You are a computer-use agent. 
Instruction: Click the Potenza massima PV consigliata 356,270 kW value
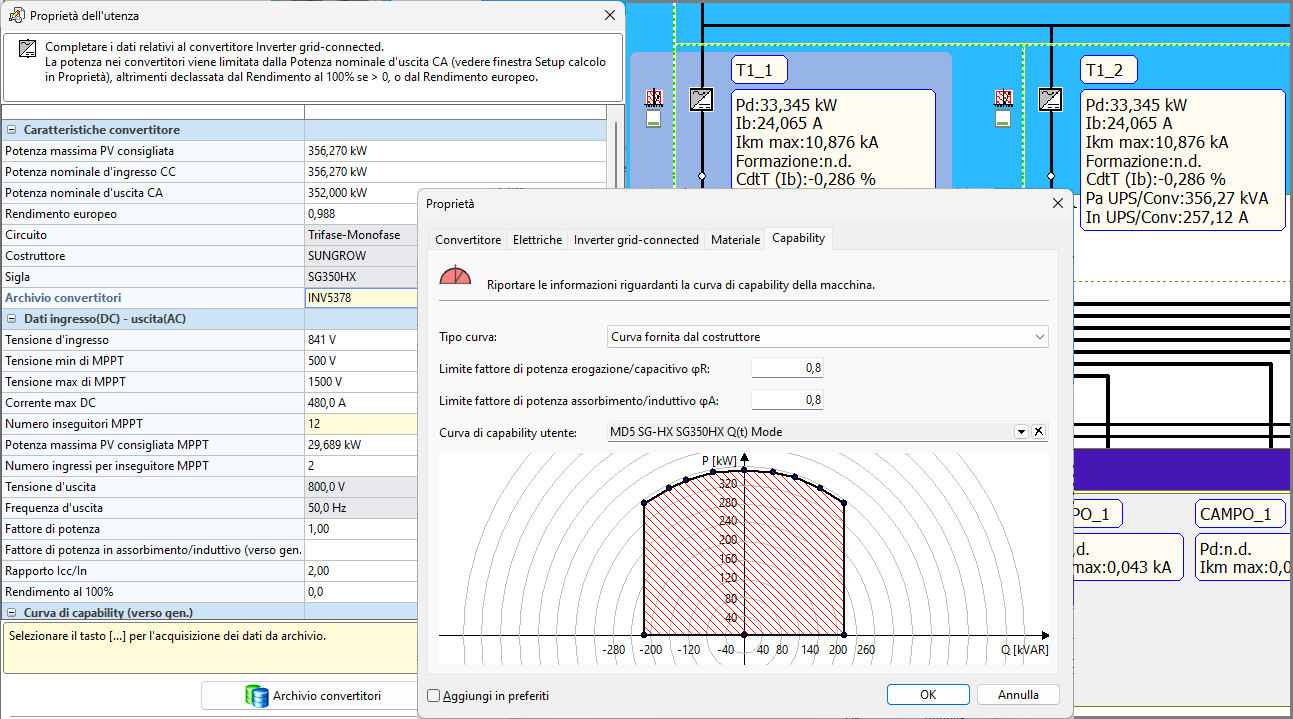[455, 151]
